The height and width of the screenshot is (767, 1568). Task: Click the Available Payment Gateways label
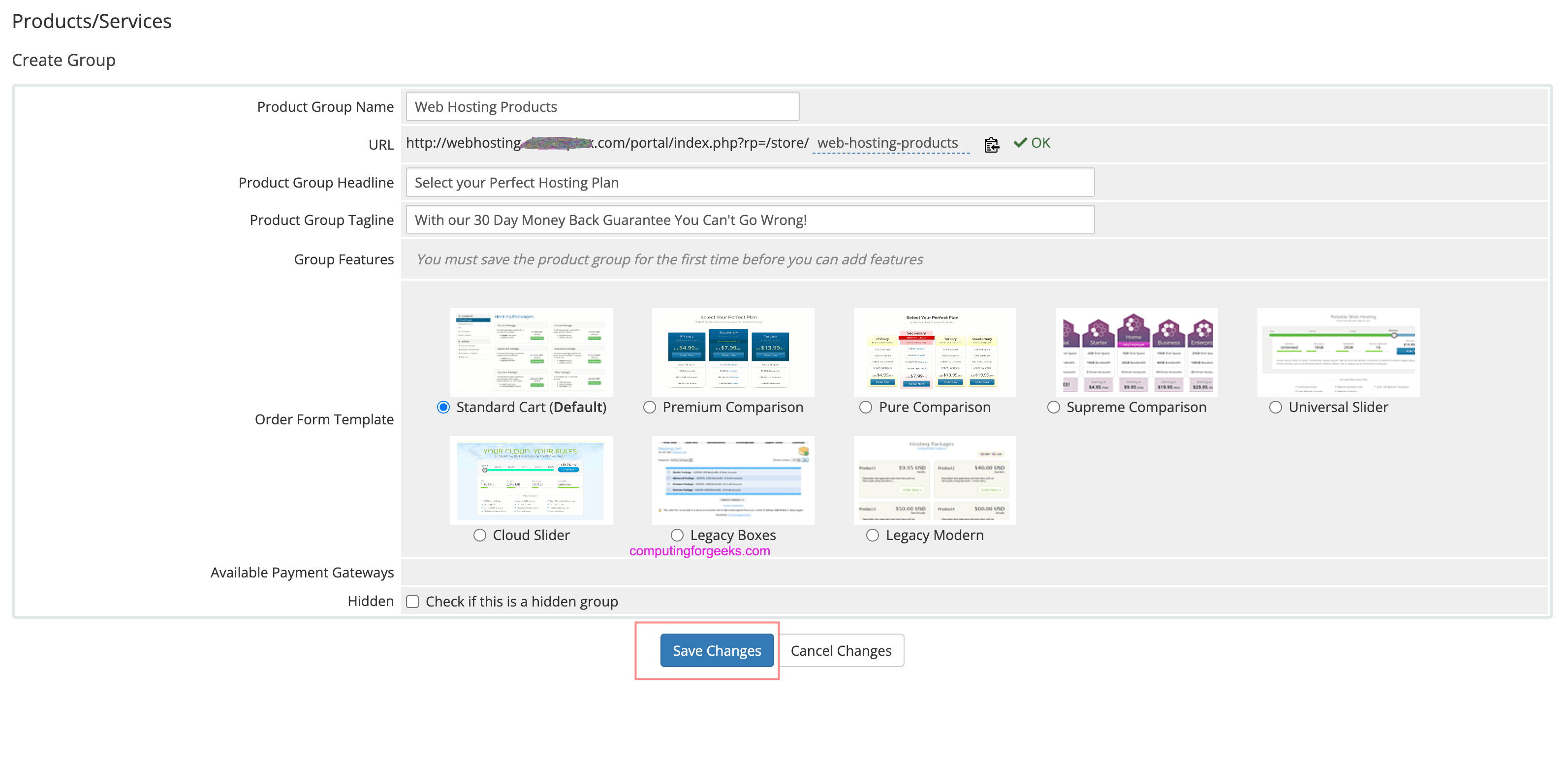(x=302, y=572)
